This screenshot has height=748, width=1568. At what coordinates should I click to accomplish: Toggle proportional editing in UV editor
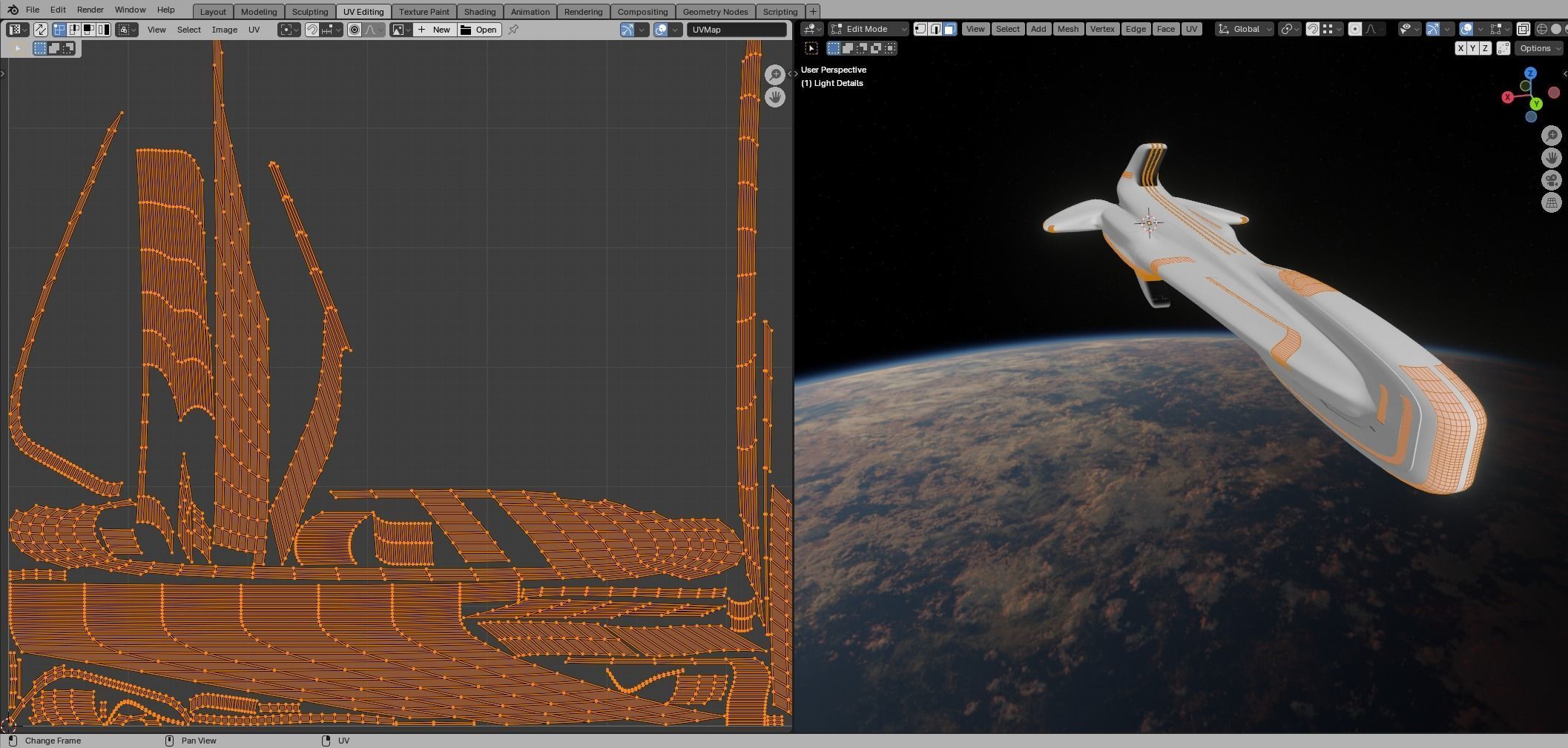pos(355,30)
